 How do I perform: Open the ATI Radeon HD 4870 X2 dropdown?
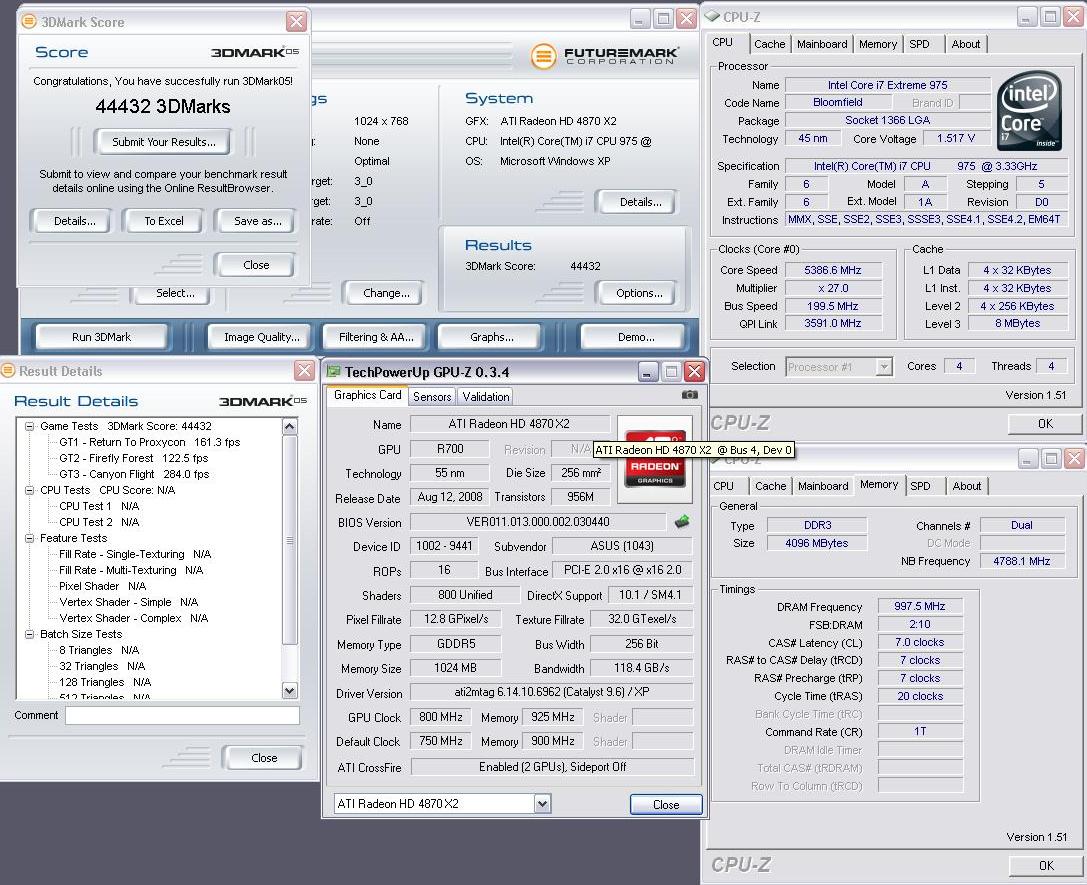[543, 804]
